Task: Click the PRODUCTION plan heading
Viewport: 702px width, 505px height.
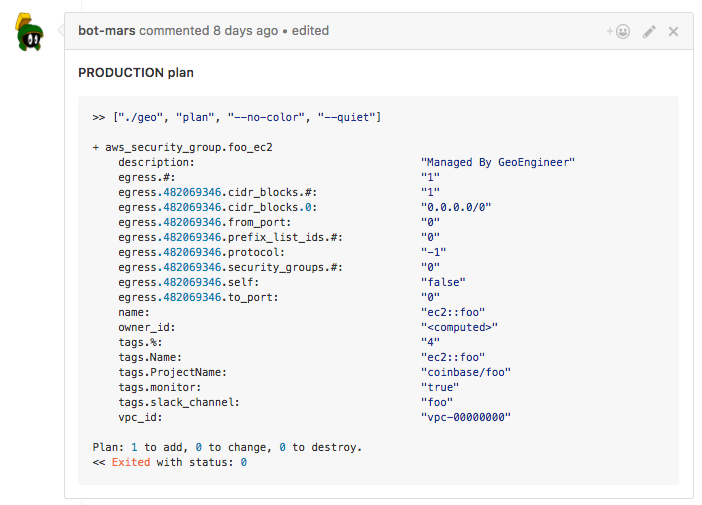Action: point(136,73)
